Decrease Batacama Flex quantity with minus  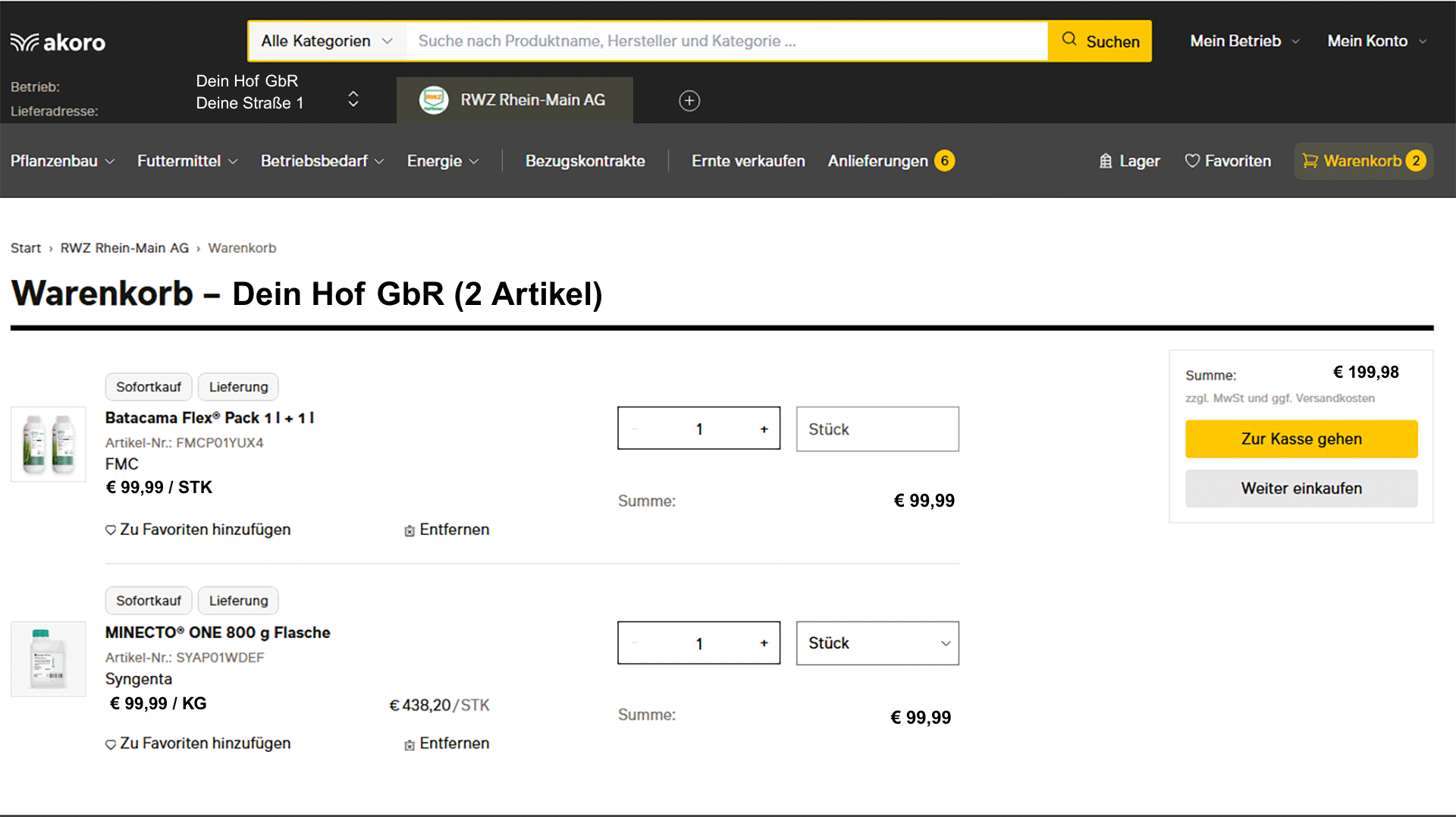[x=635, y=429]
